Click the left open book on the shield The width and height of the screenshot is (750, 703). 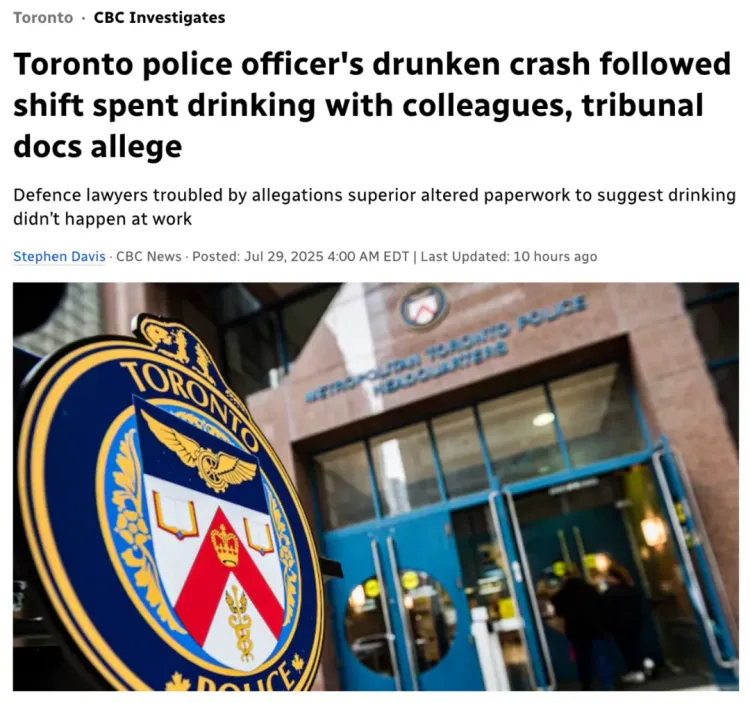point(176,514)
